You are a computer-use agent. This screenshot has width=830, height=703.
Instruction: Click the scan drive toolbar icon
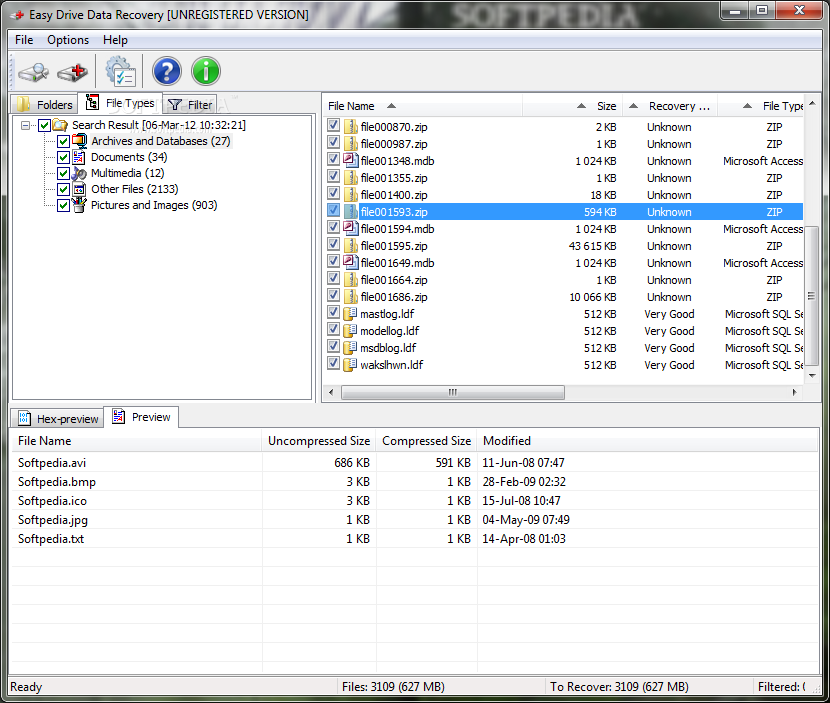click(x=33, y=71)
